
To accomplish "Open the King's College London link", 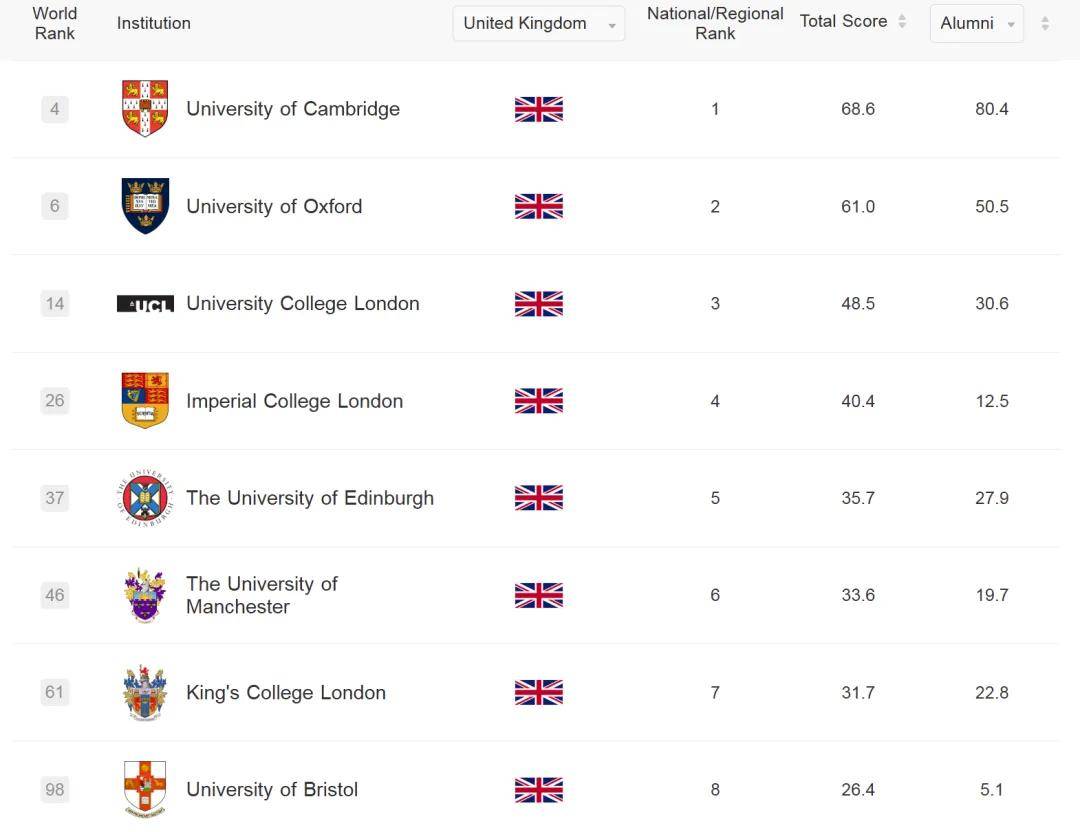I will (285, 693).
